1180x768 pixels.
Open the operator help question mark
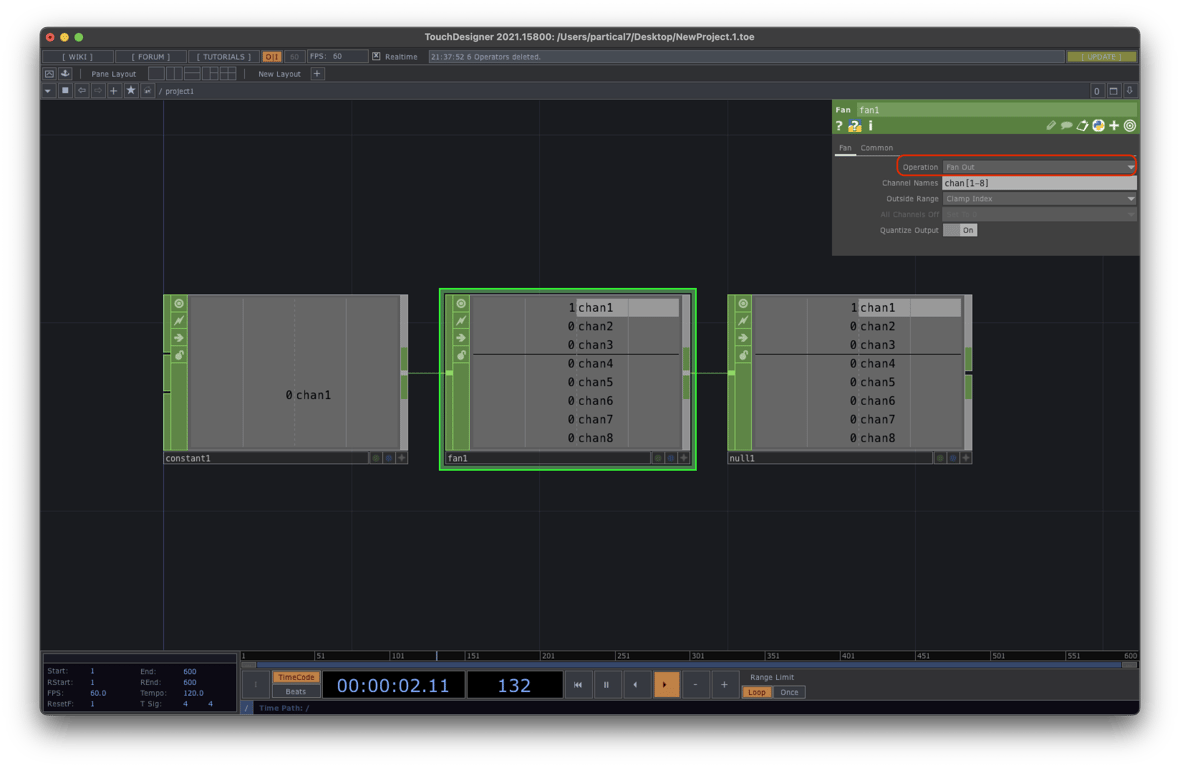839,126
